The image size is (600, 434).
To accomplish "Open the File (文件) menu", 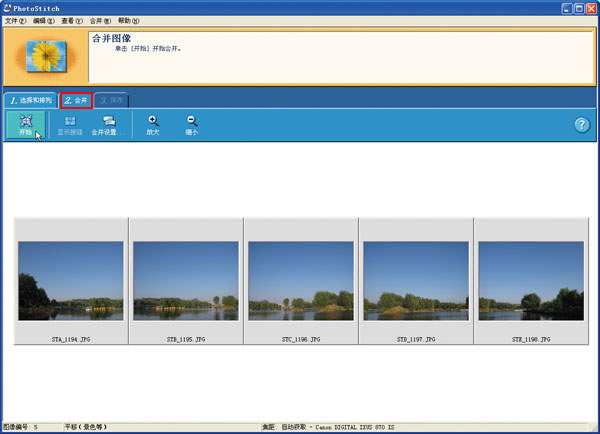I will (x=15, y=21).
